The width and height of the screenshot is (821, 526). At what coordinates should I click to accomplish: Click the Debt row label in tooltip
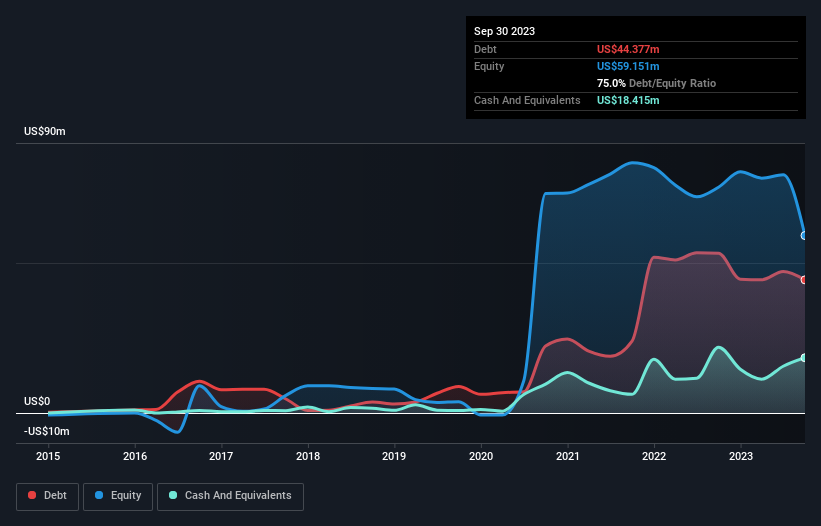(x=485, y=49)
